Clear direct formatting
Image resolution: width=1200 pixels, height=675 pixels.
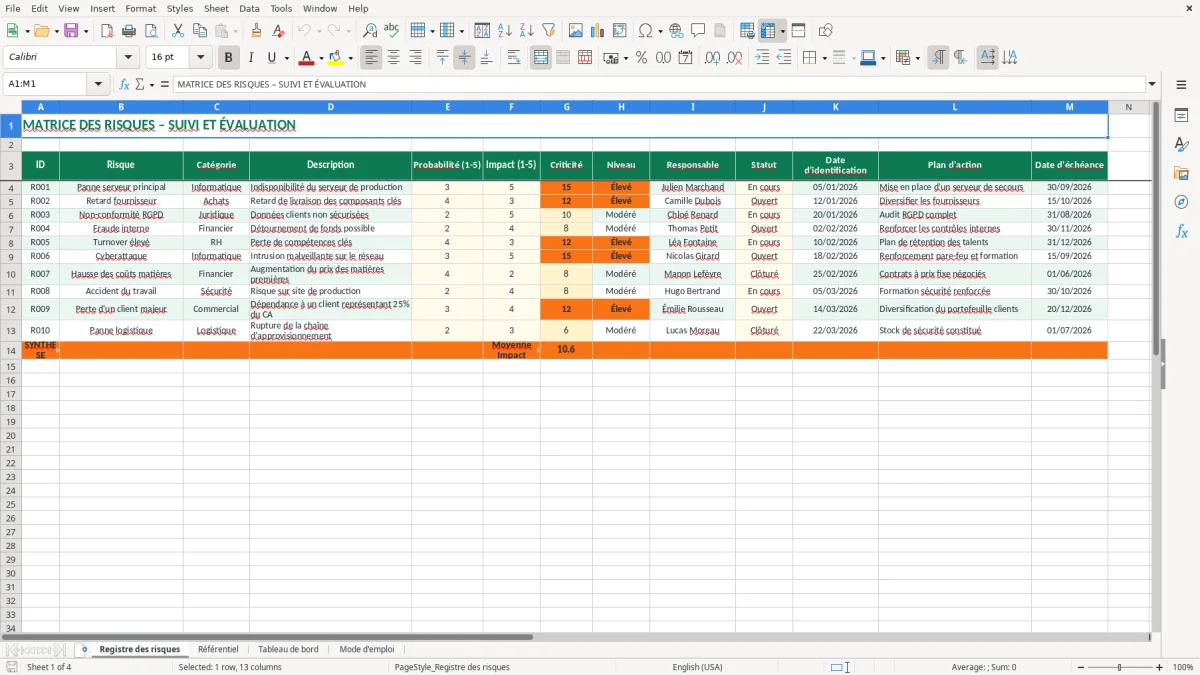(x=278, y=31)
